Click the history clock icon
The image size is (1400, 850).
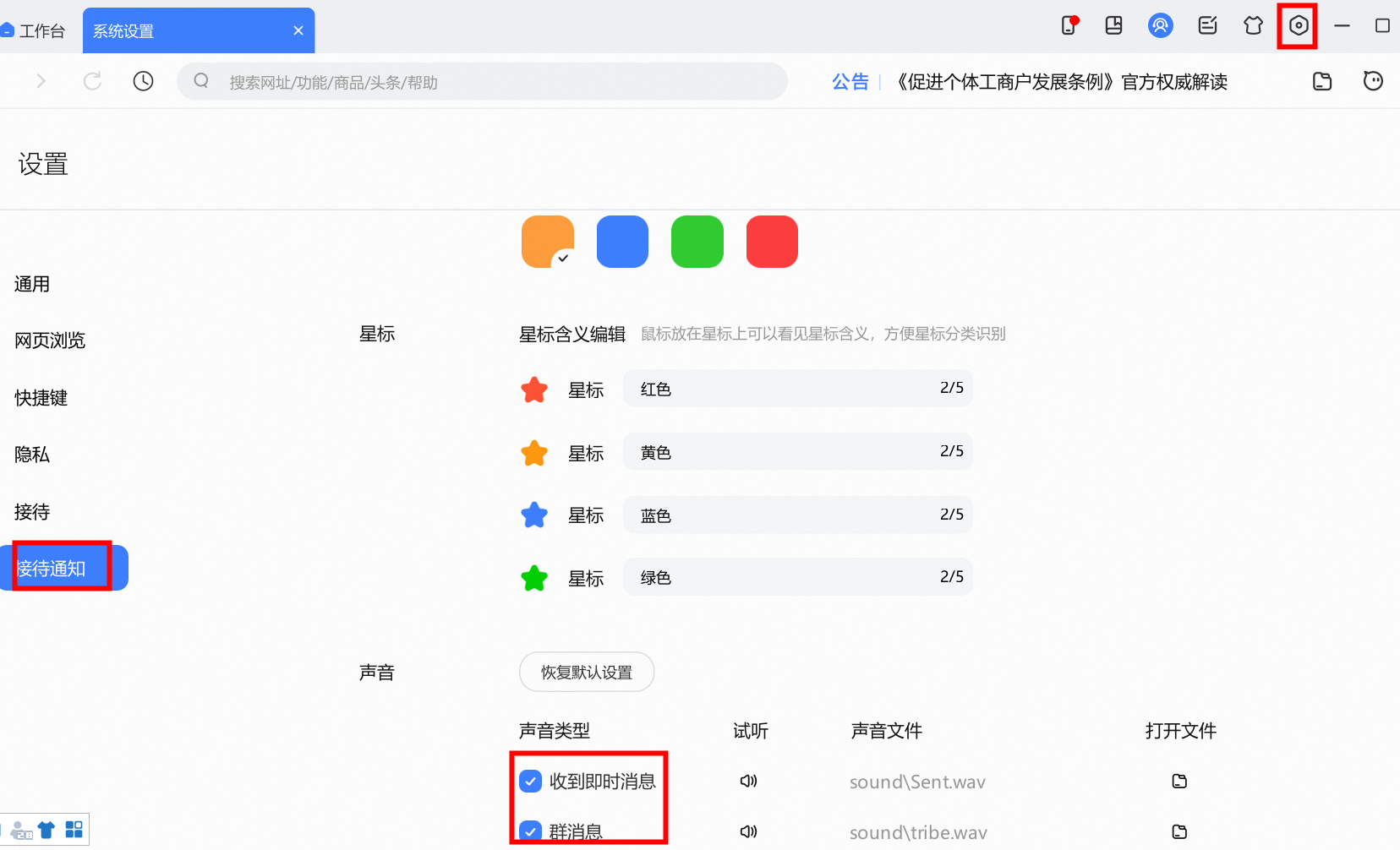click(144, 81)
